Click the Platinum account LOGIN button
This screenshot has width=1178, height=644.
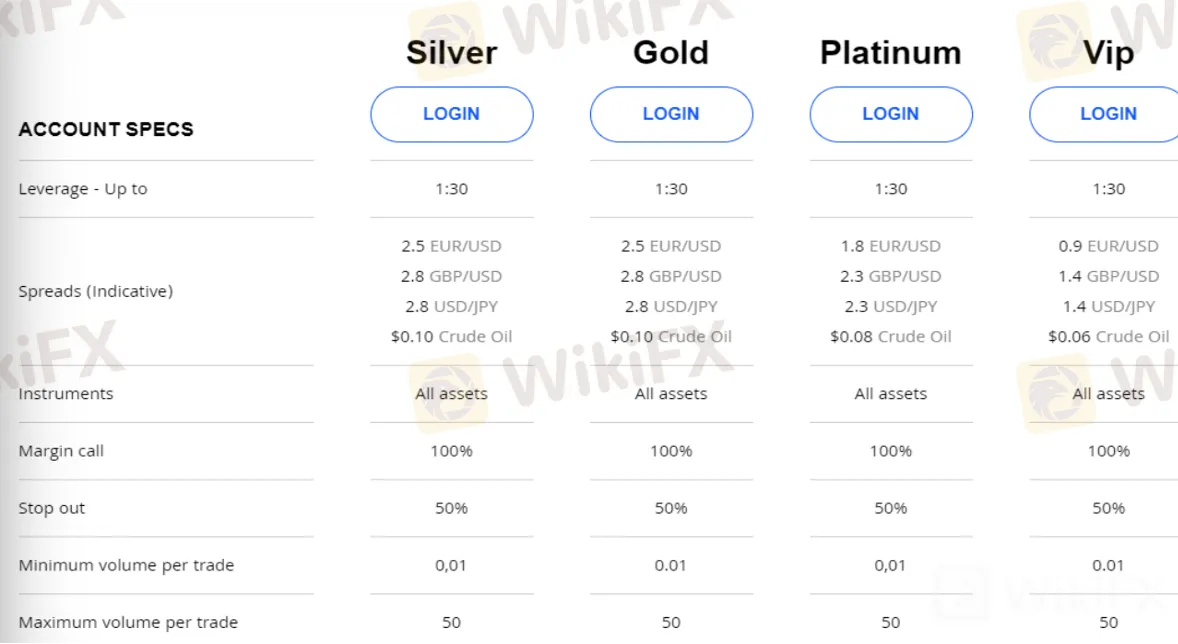click(891, 114)
